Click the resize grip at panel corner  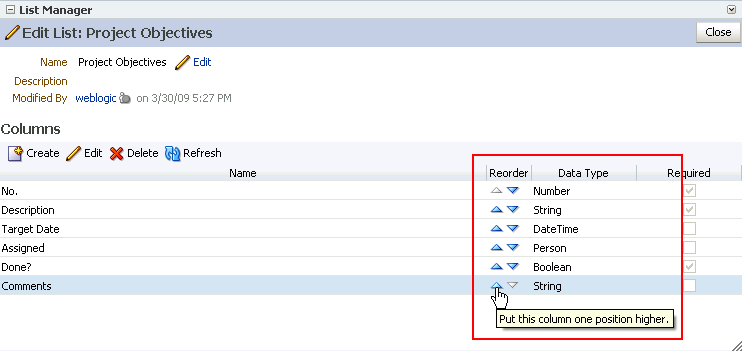[736, 346]
